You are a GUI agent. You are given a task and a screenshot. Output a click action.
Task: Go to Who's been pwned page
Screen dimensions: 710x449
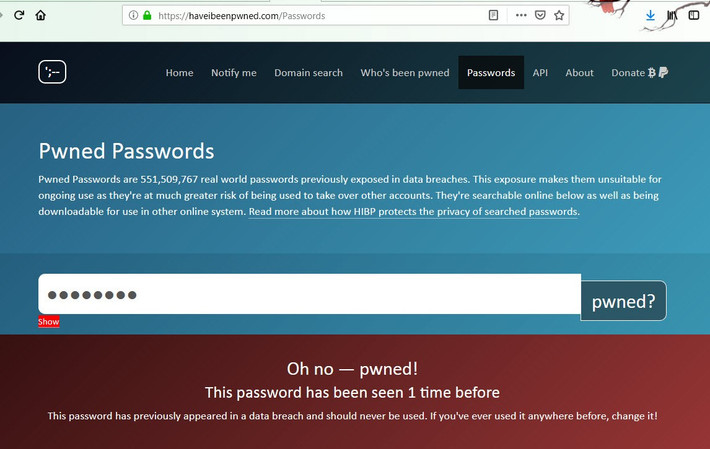(x=404, y=73)
